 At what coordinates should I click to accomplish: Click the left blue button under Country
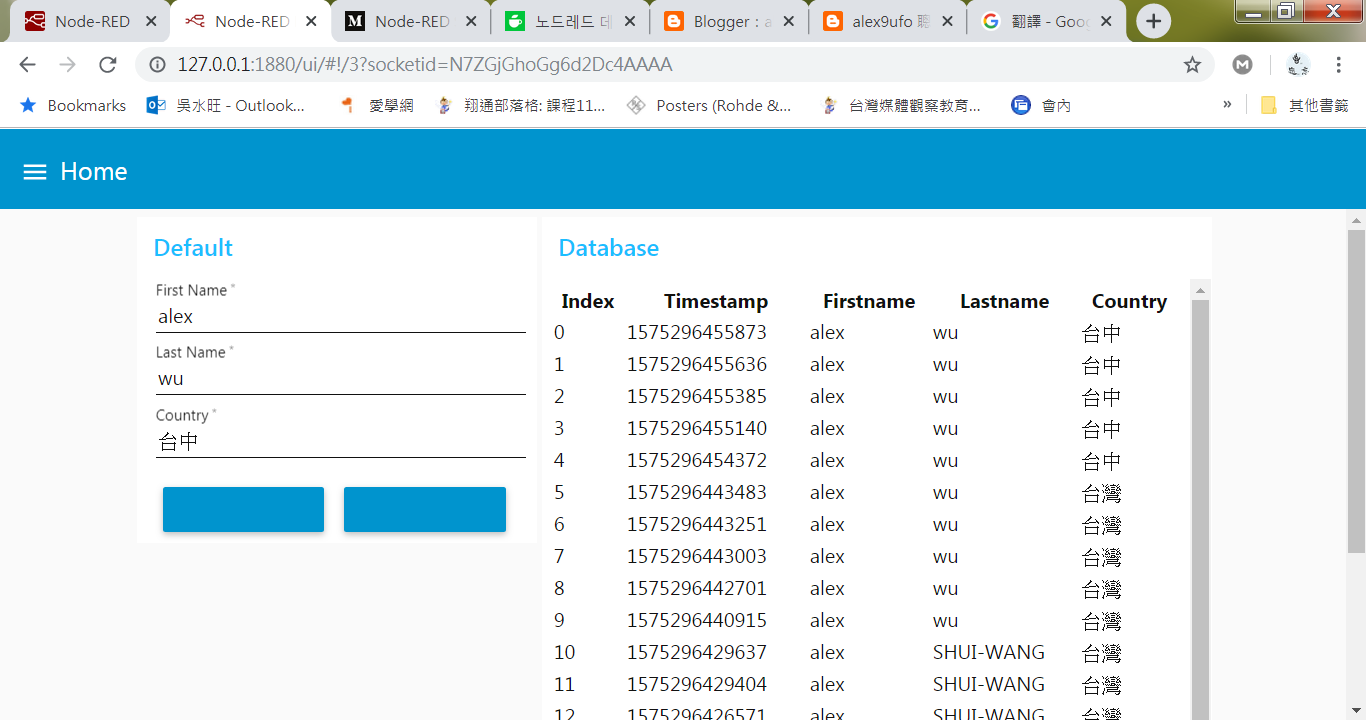(x=242, y=509)
